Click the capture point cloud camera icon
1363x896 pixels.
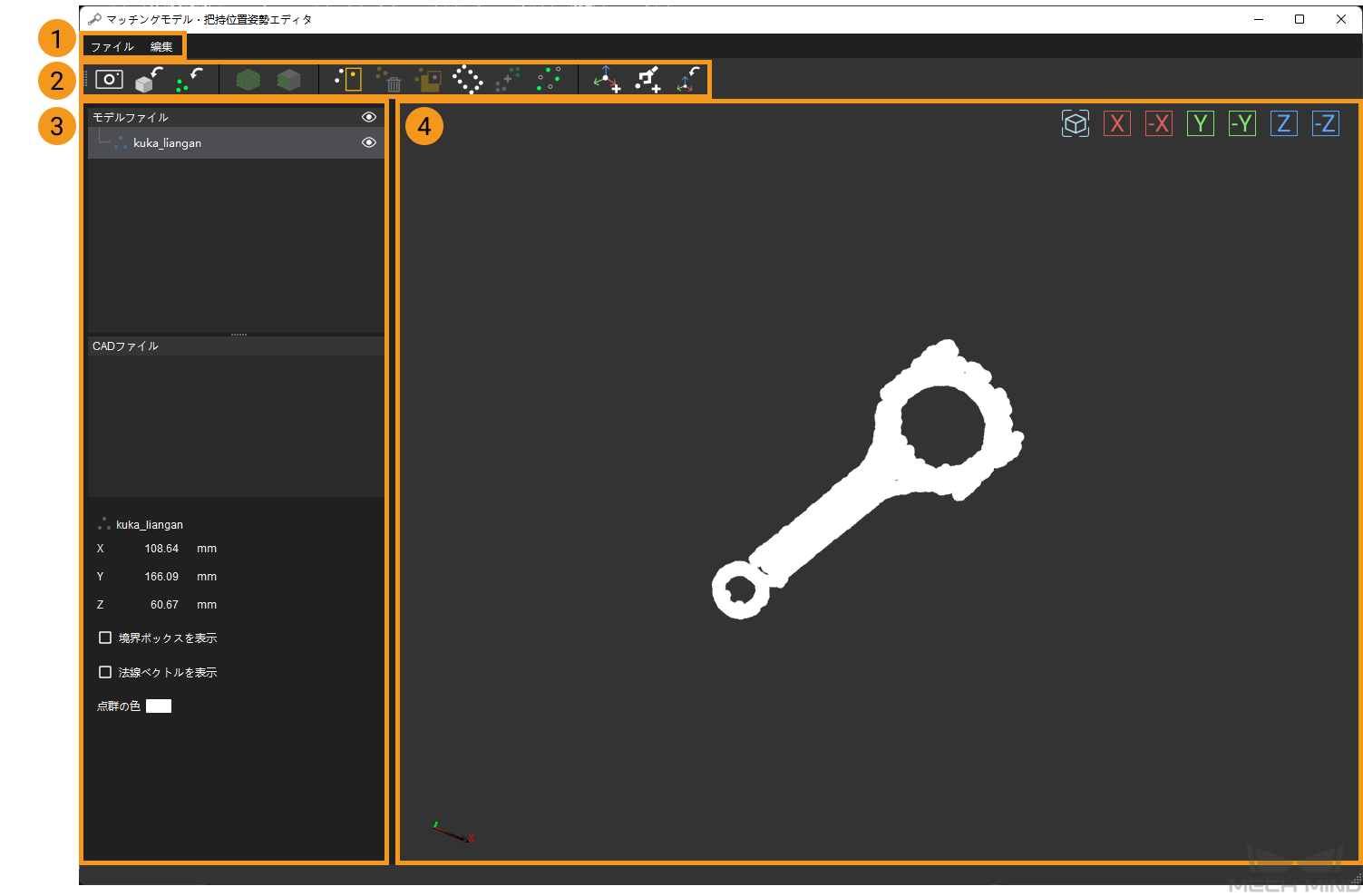(x=109, y=80)
